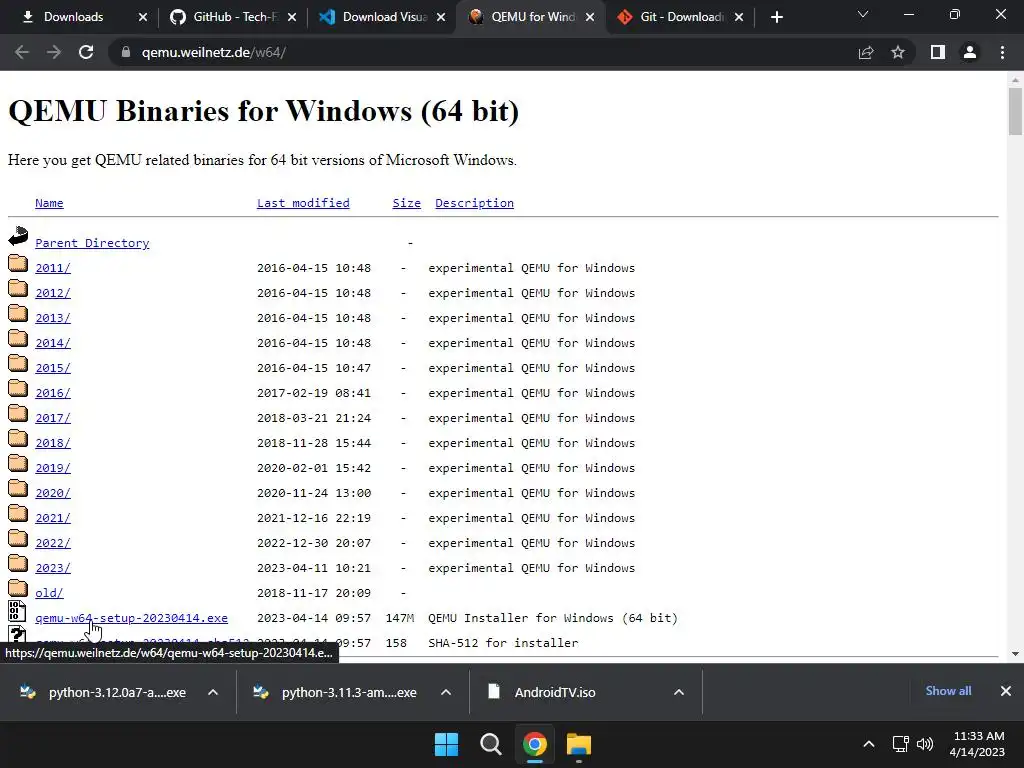Switch to the GitHub Tech tab
This screenshot has width=1024, height=768.
pos(234,17)
